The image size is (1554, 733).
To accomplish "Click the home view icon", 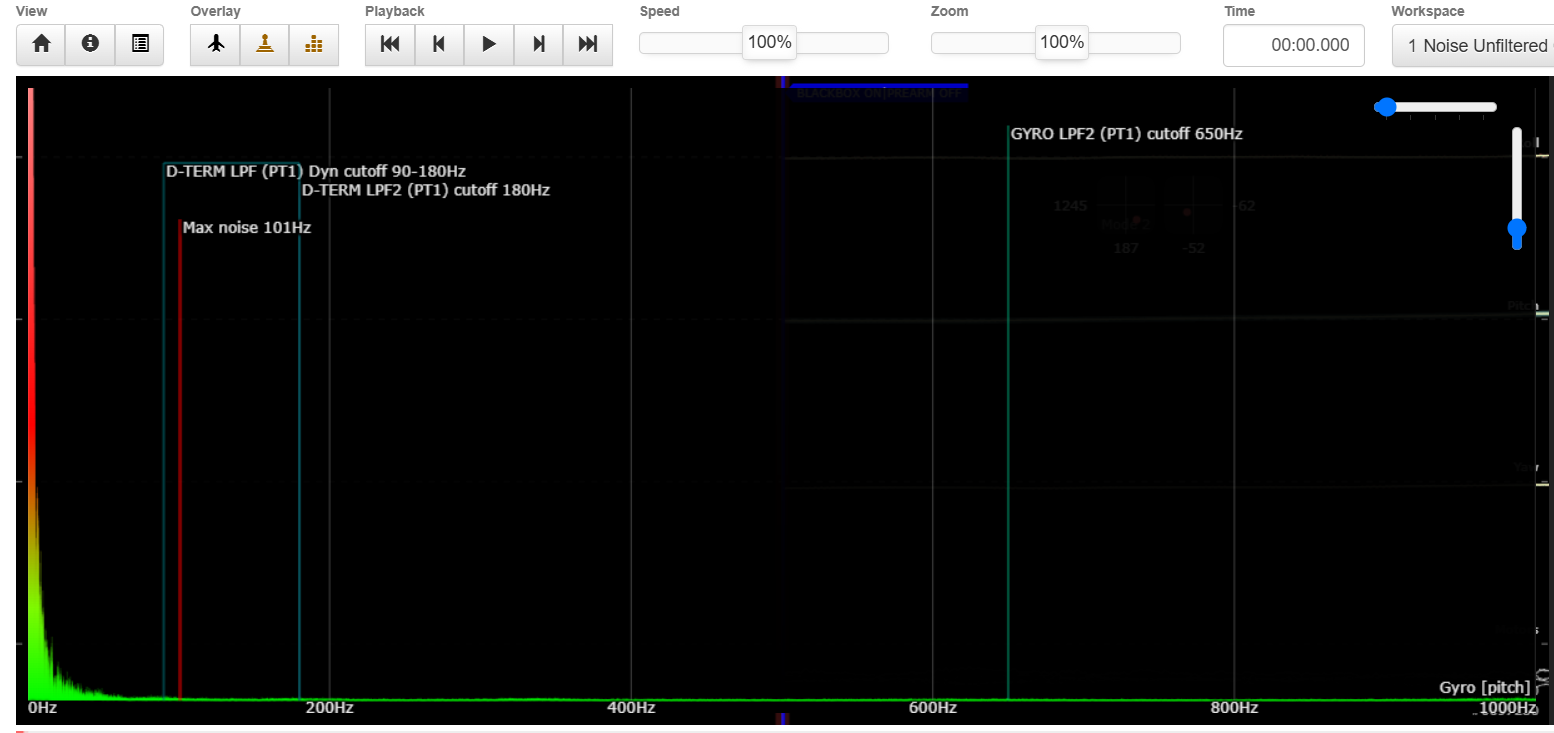I will tap(41, 44).
